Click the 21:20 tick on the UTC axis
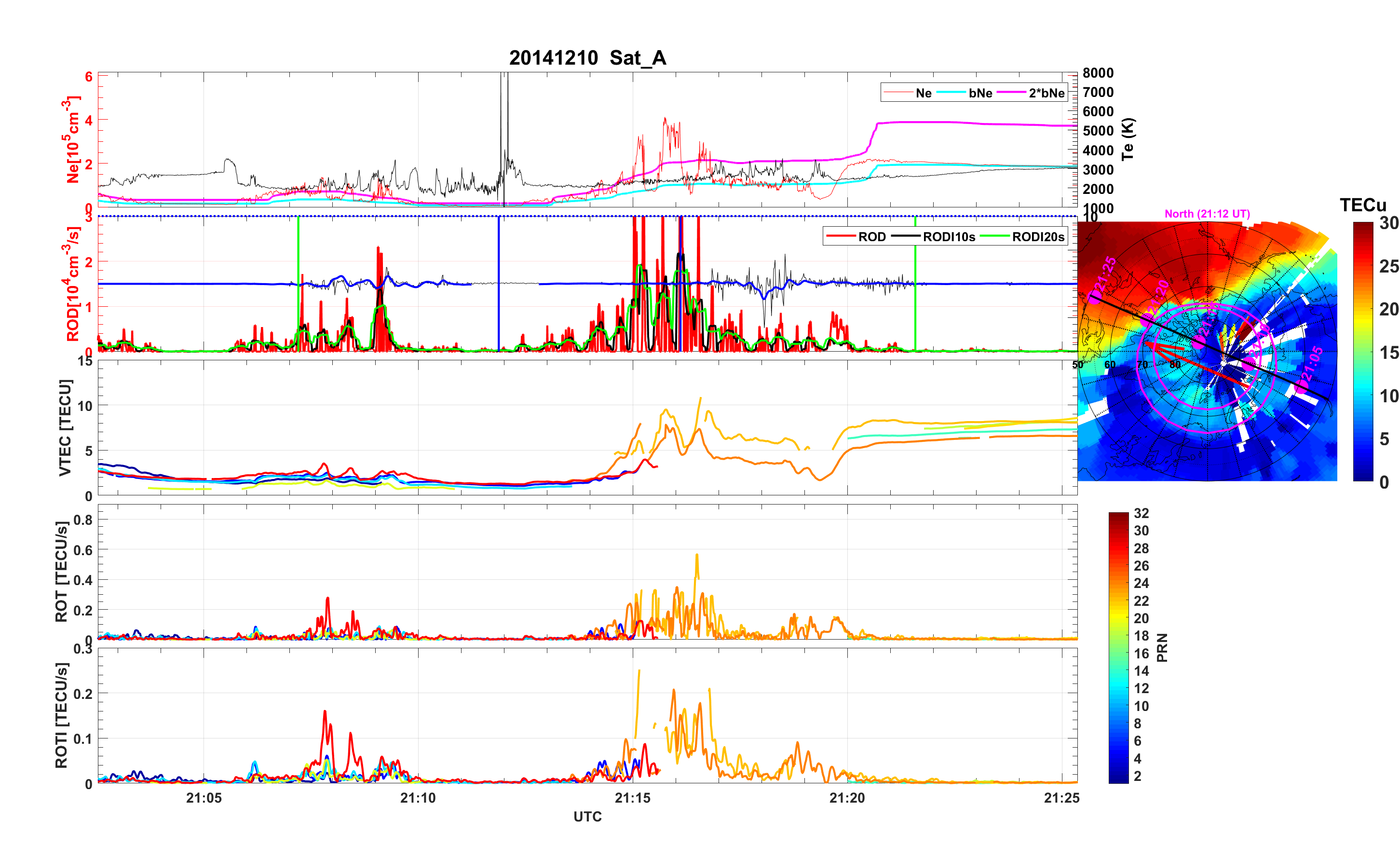 coord(847,798)
